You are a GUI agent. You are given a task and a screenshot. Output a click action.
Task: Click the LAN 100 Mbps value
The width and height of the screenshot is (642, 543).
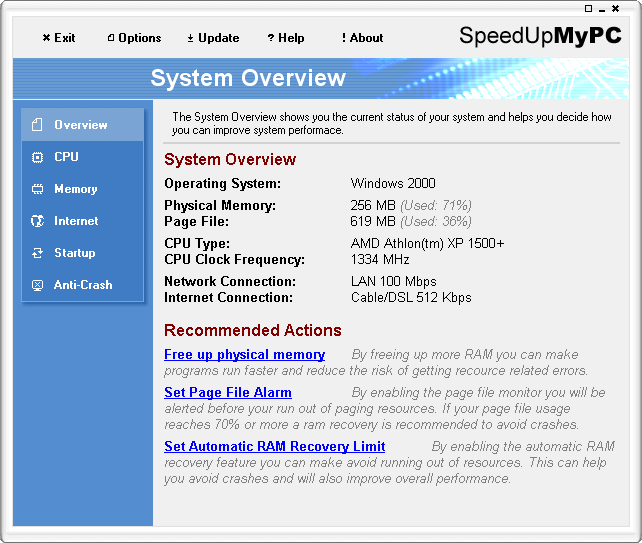[393, 281]
